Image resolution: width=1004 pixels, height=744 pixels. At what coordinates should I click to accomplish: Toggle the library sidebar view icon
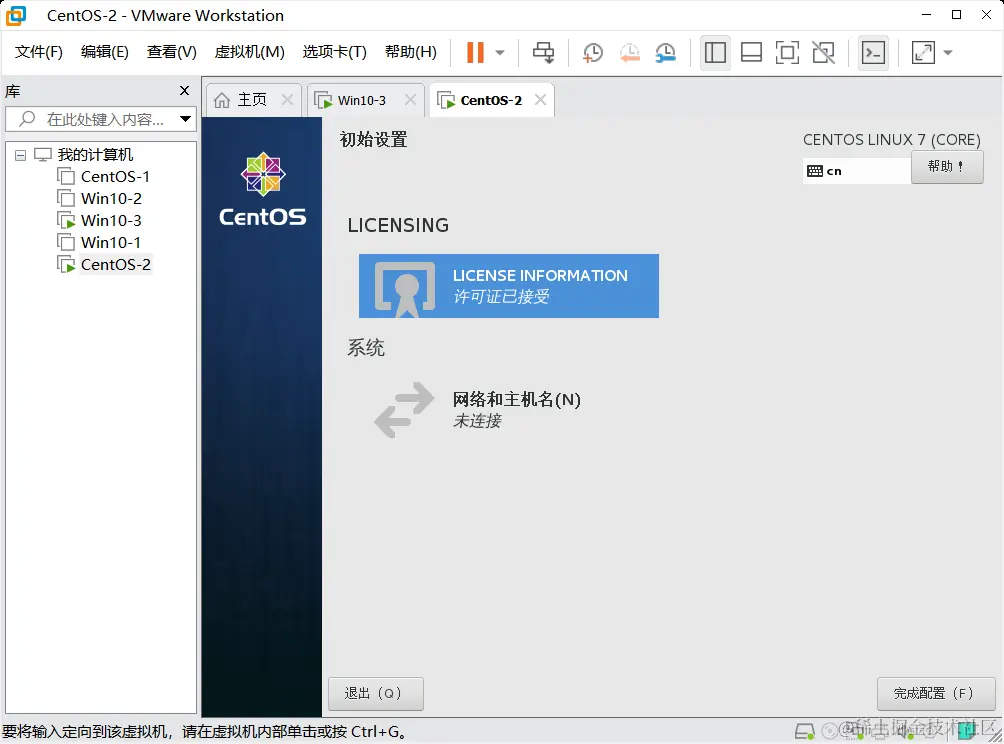715,53
